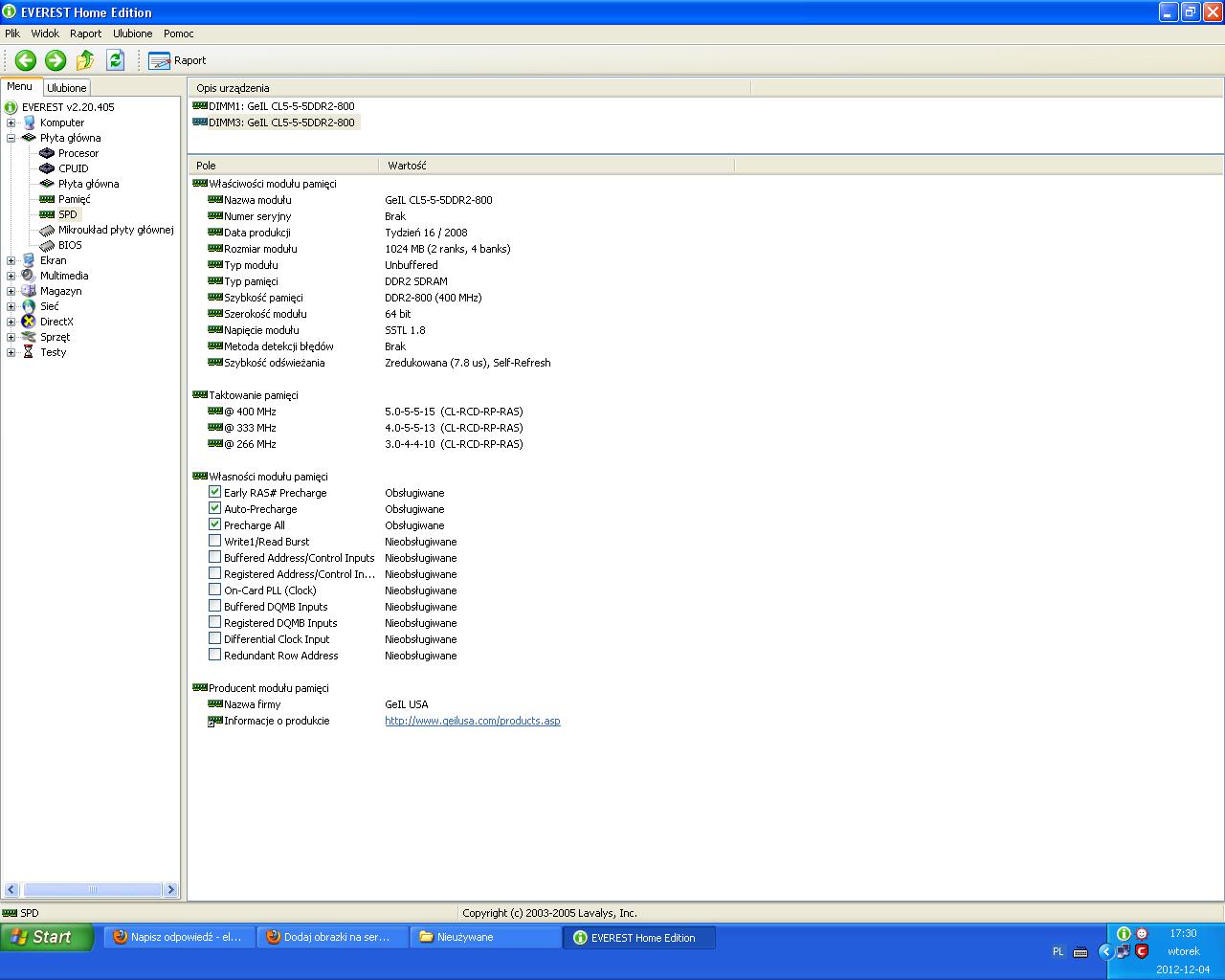Select the Procesor tree item
The height and width of the screenshot is (980, 1225).
click(x=78, y=153)
